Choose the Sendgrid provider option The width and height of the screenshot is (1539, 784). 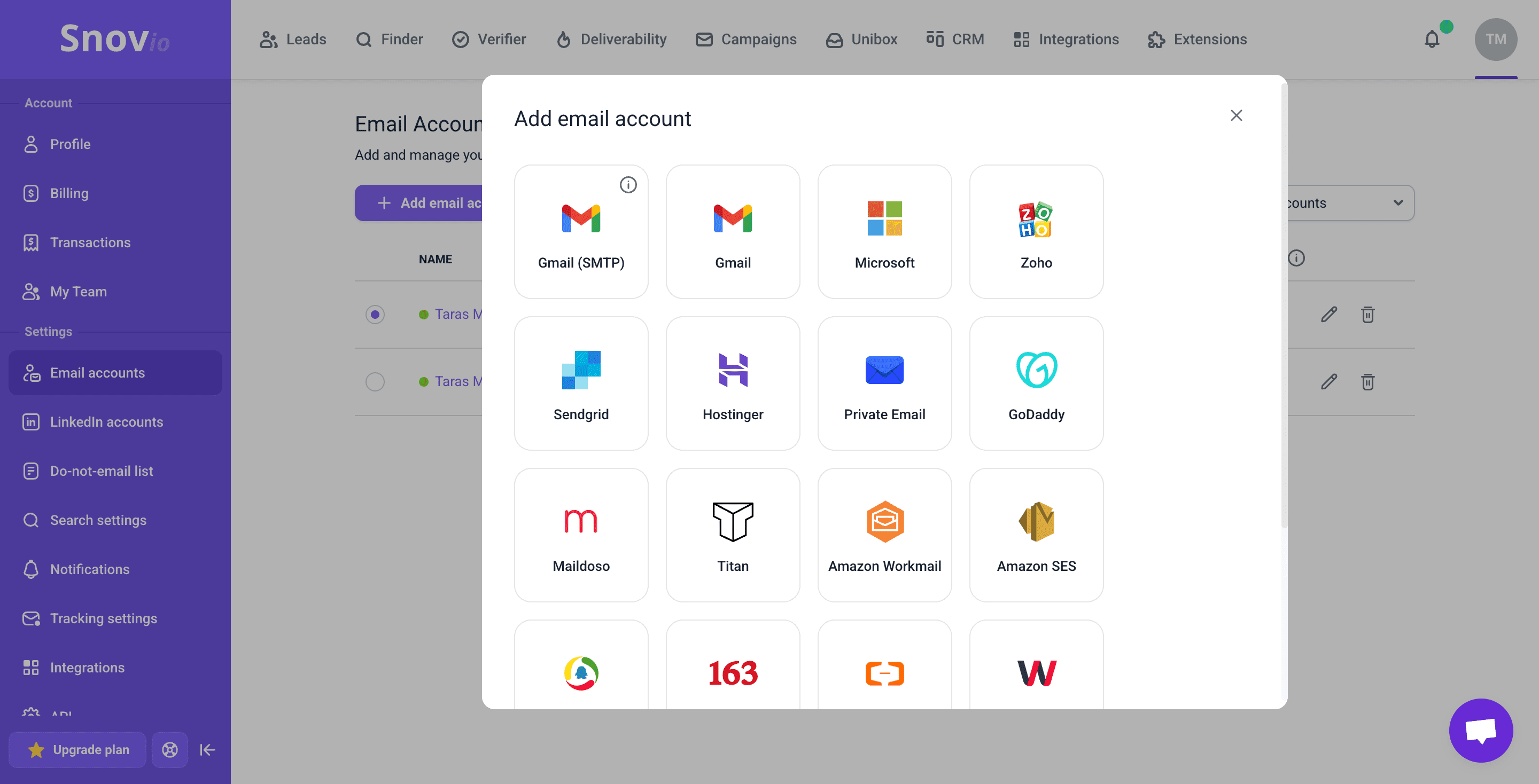[581, 383]
